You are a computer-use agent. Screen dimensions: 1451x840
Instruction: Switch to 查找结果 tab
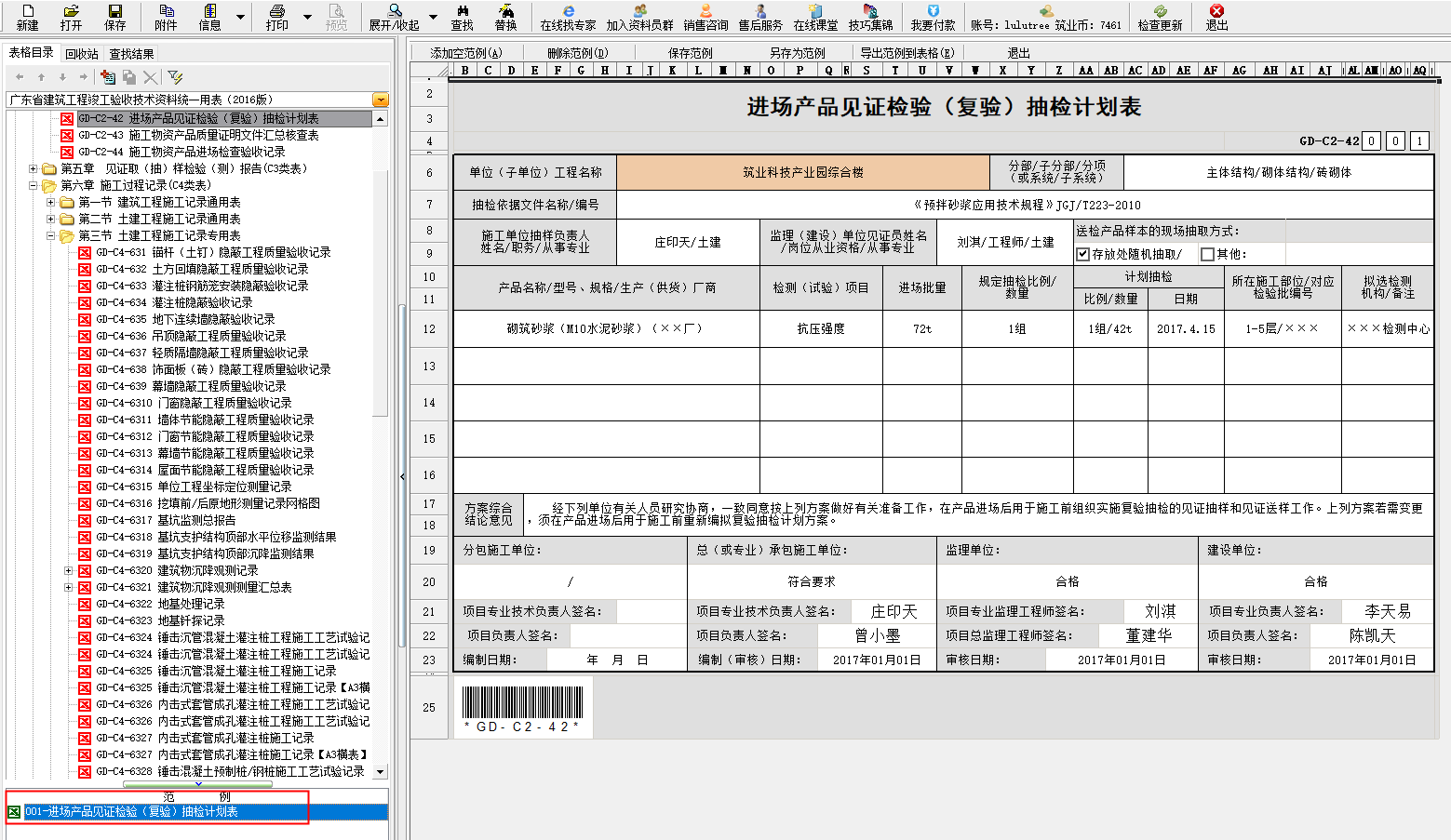(131, 54)
